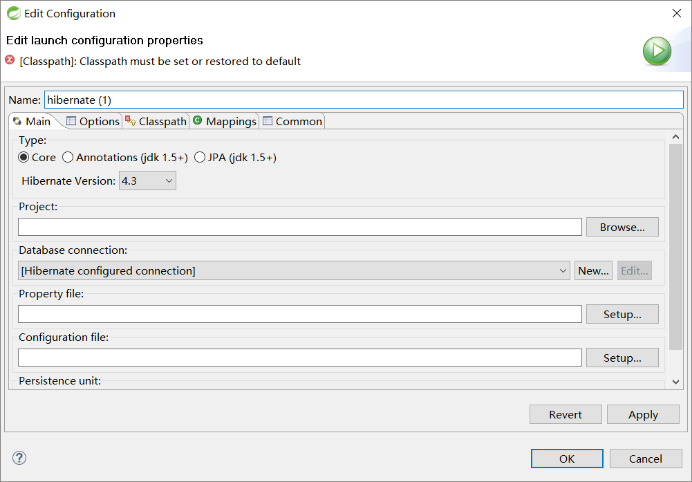The image size is (692, 482).
Task: Click the green run launch icon
Action: [x=657, y=51]
